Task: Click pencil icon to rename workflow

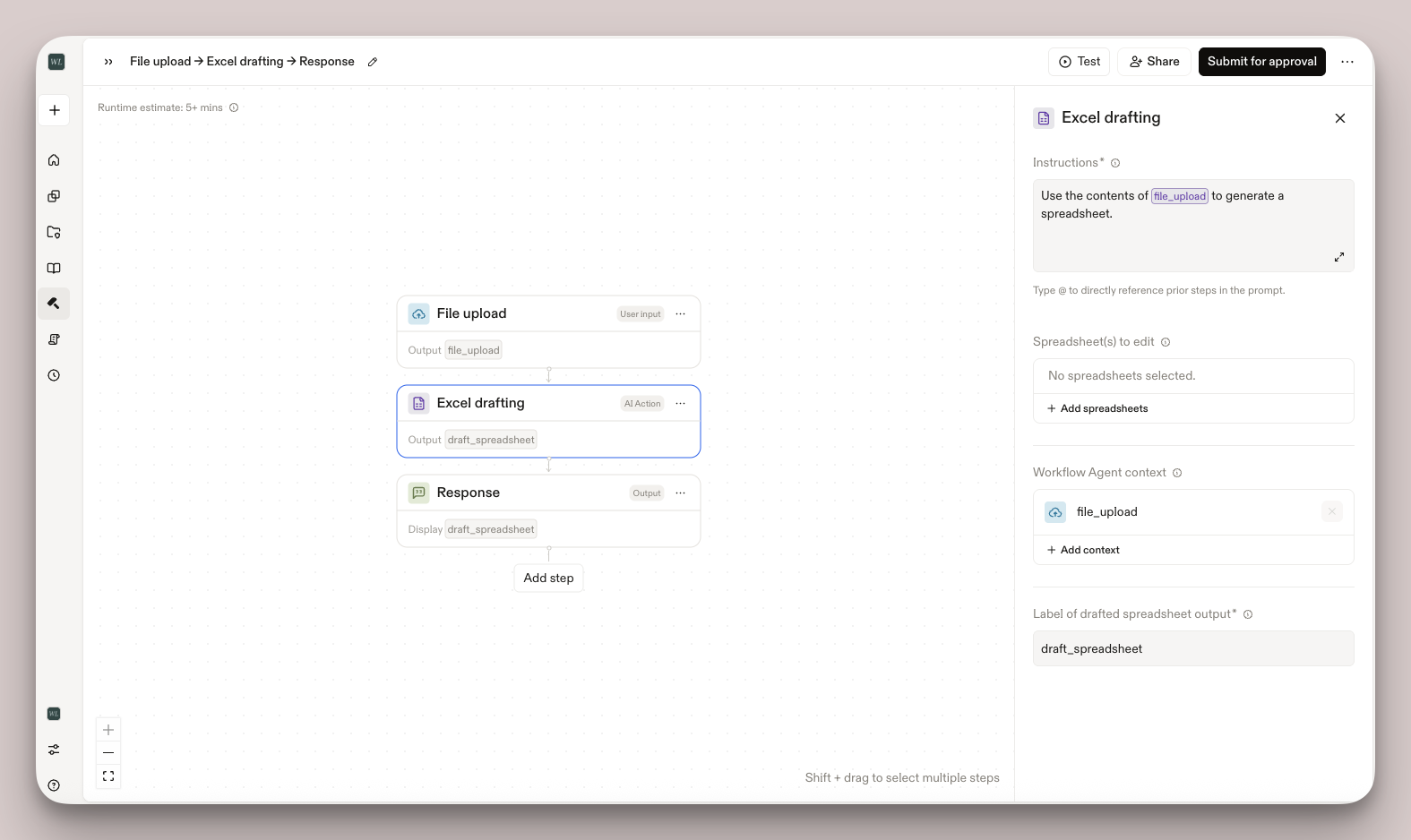Action: [x=373, y=62]
